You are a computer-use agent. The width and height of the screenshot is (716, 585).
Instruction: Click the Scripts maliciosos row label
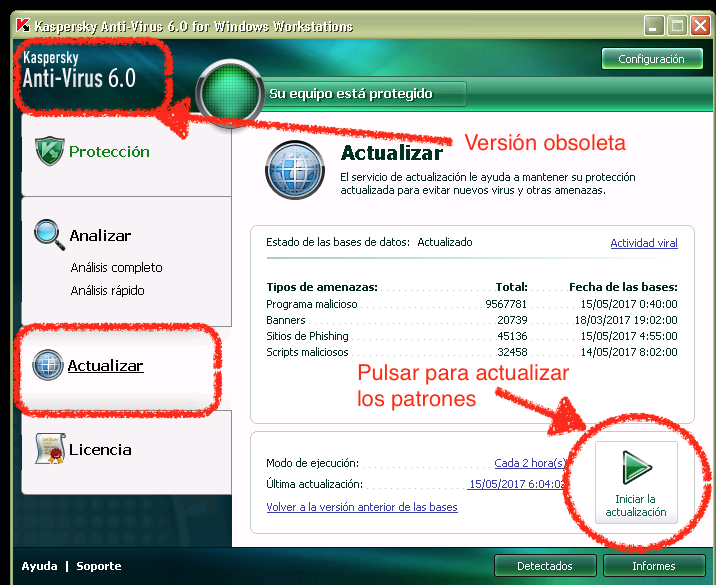[x=307, y=352]
